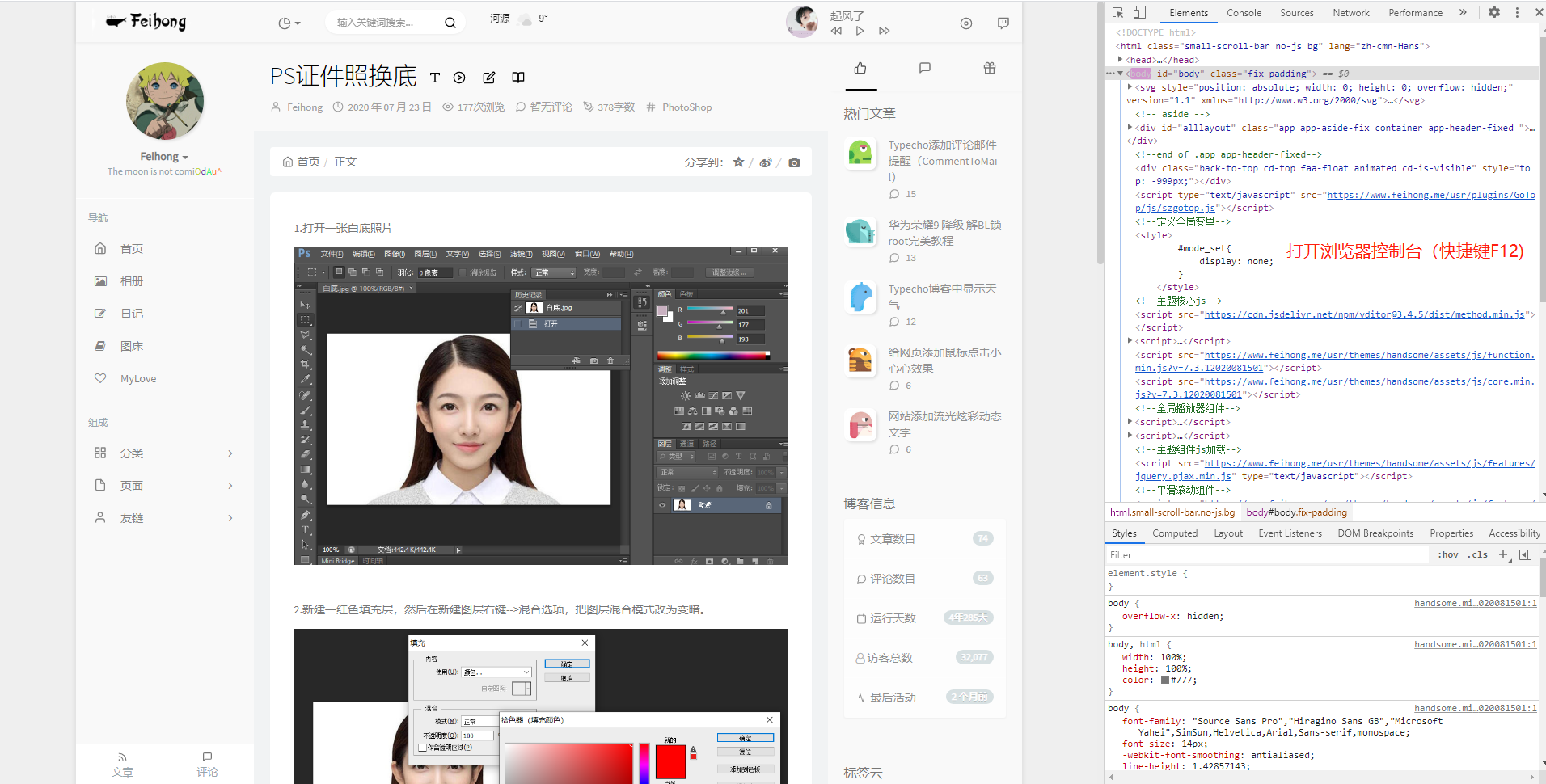Click the Feihong site logo
Image resolution: width=1546 pixels, height=784 pixels.
[x=146, y=21]
